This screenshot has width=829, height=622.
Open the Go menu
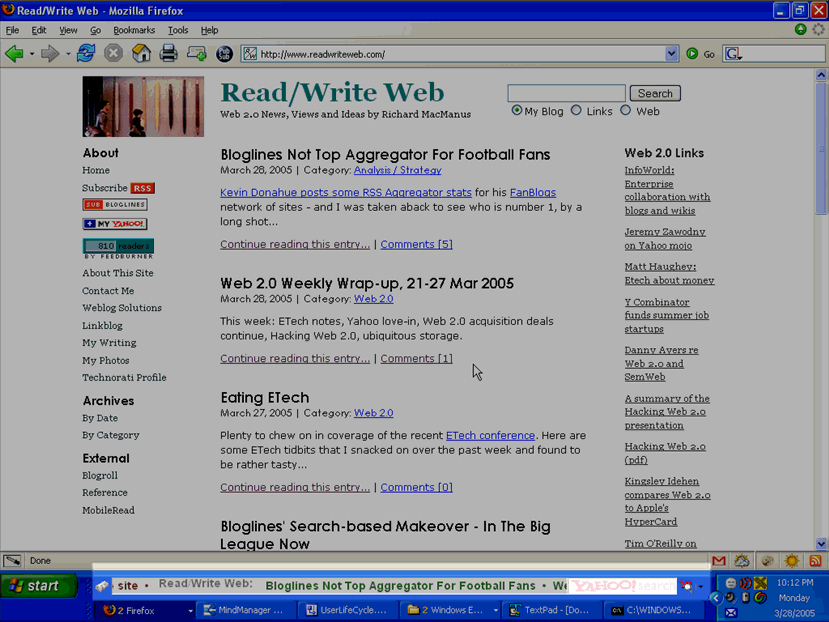coord(95,30)
